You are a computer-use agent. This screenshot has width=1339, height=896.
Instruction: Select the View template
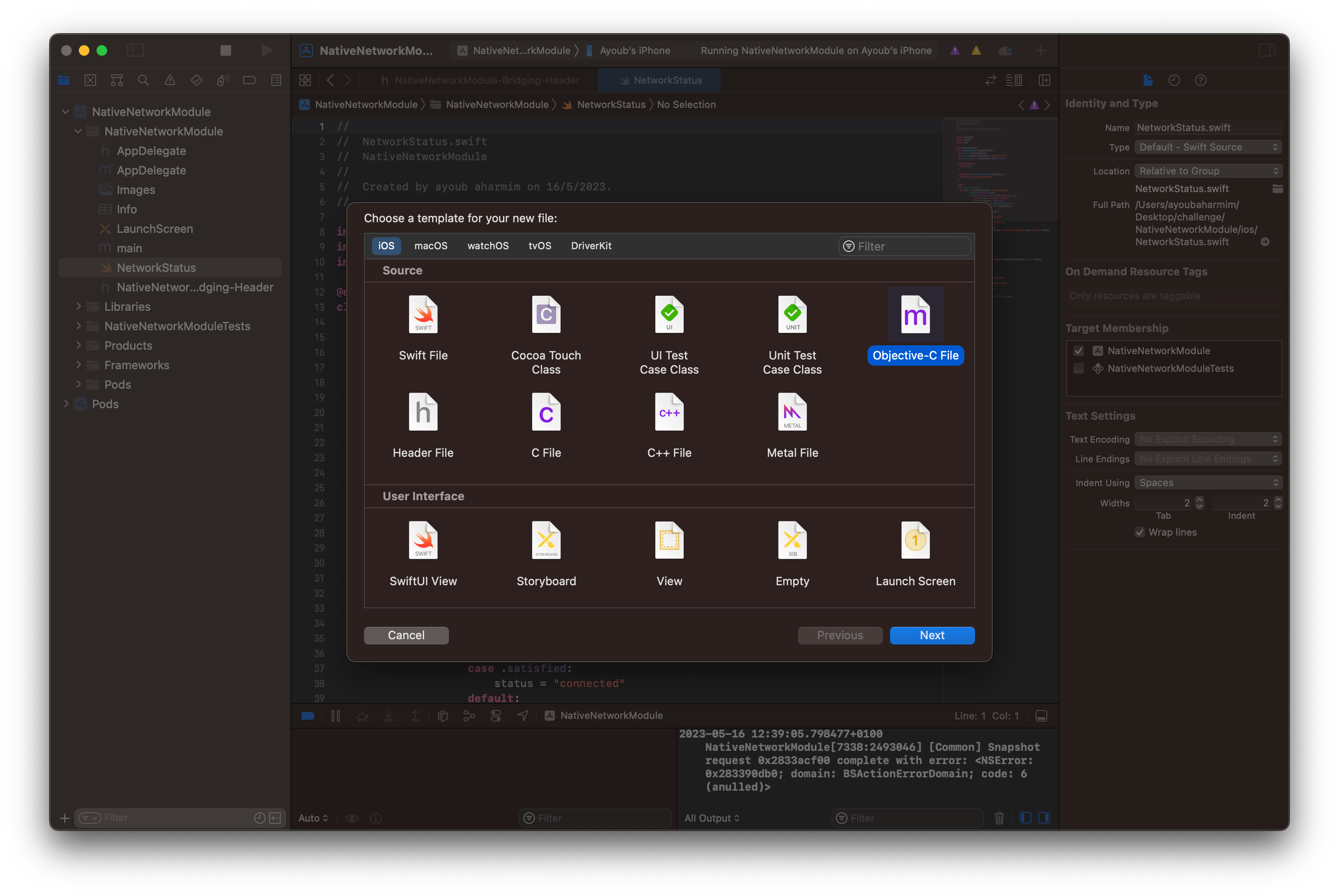click(669, 554)
